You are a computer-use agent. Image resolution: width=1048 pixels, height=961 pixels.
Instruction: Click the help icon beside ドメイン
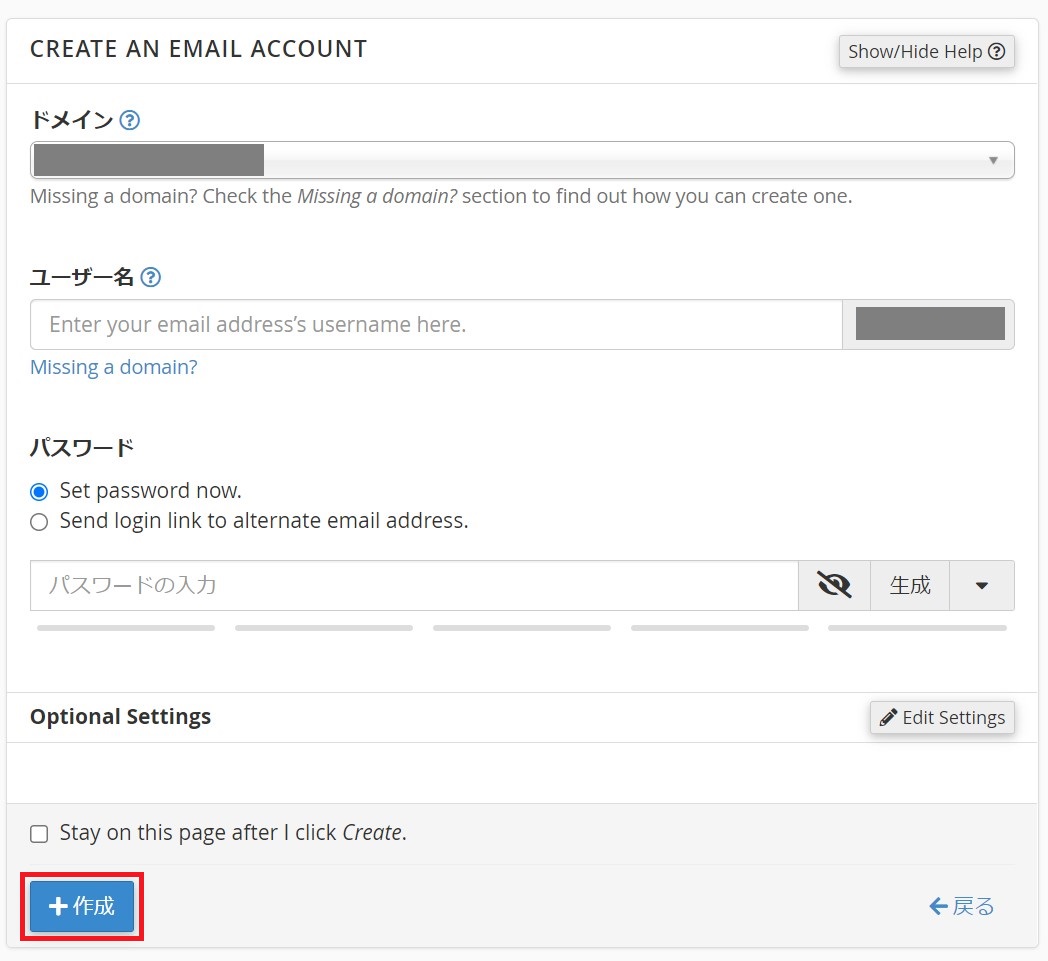129,120
